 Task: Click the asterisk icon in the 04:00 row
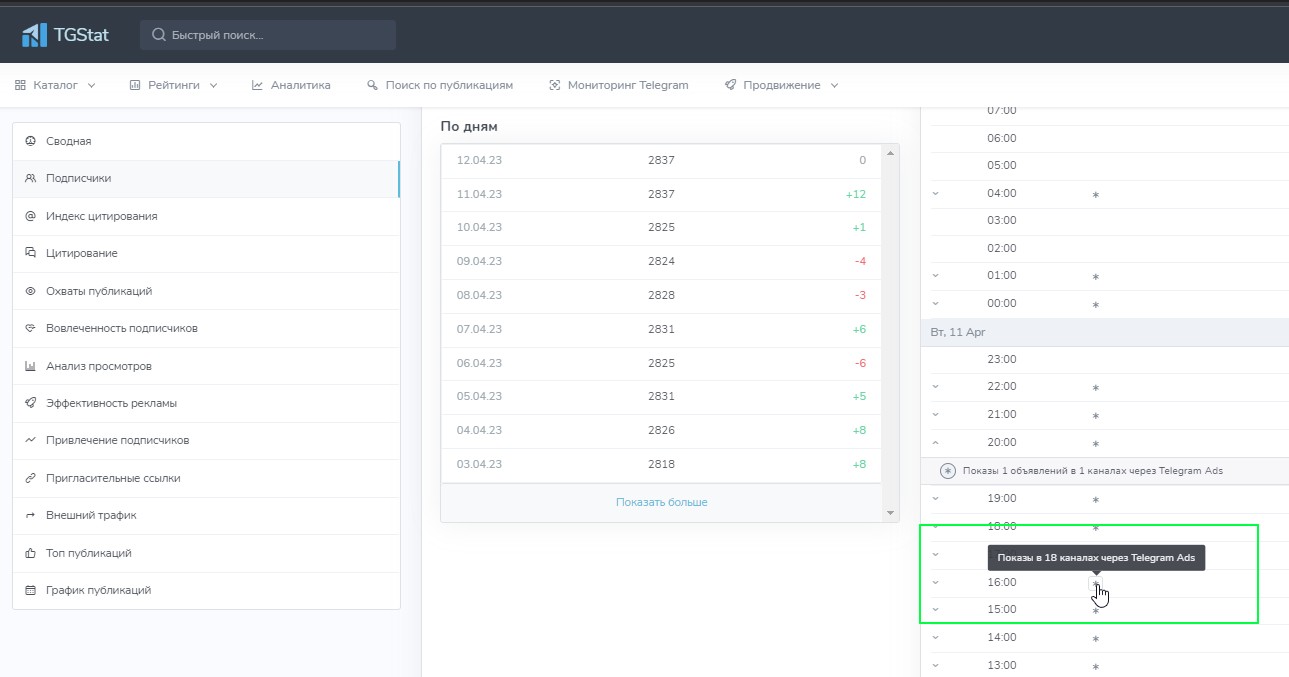(1096, 195)
